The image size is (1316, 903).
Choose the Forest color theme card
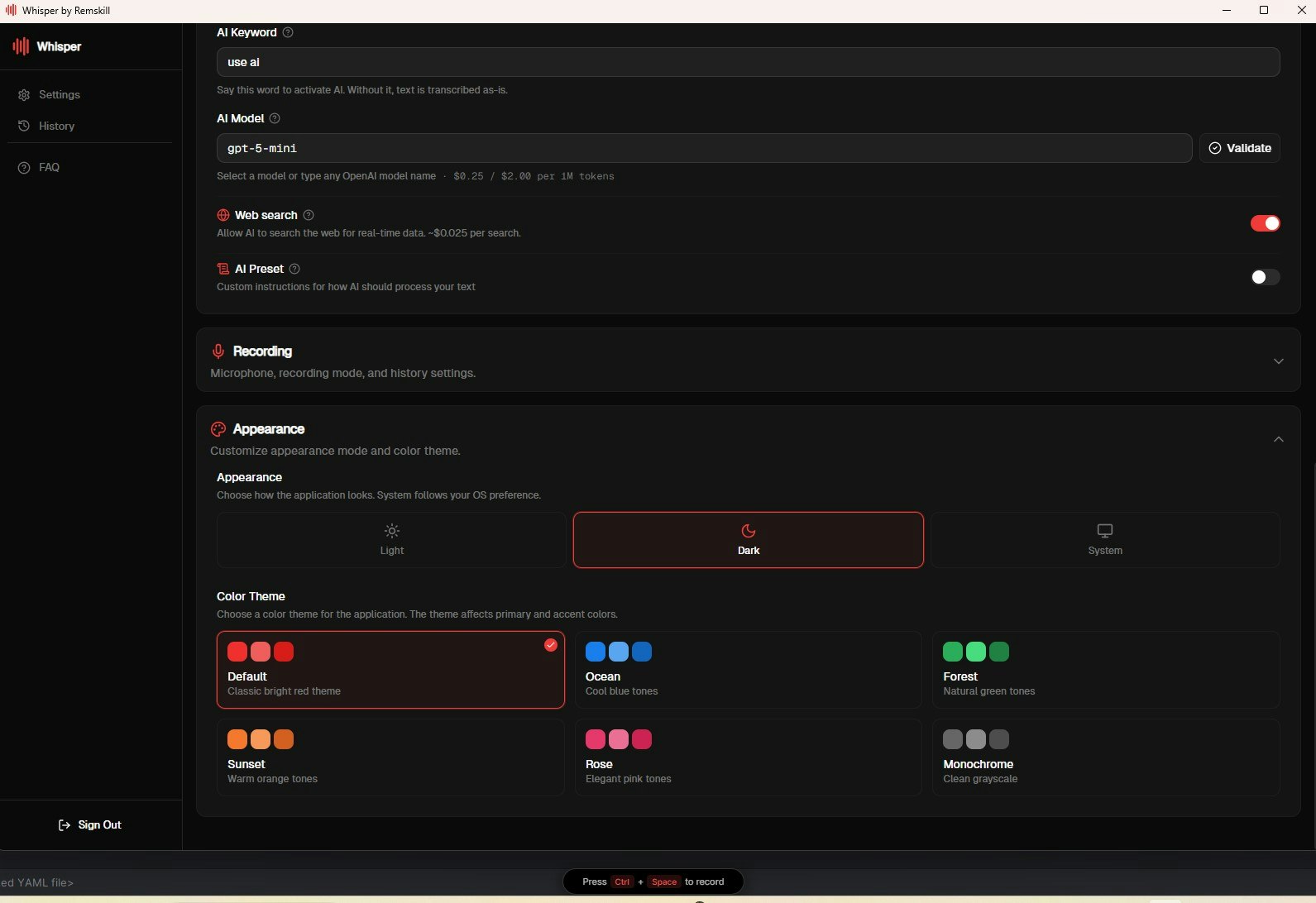pyautogui.click(x=1106, y=670)
